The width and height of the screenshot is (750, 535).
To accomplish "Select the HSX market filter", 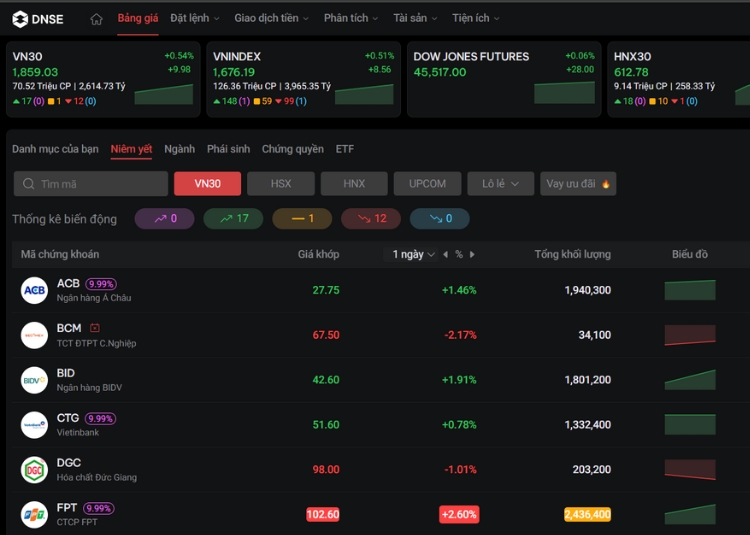I will pos(281,184).
